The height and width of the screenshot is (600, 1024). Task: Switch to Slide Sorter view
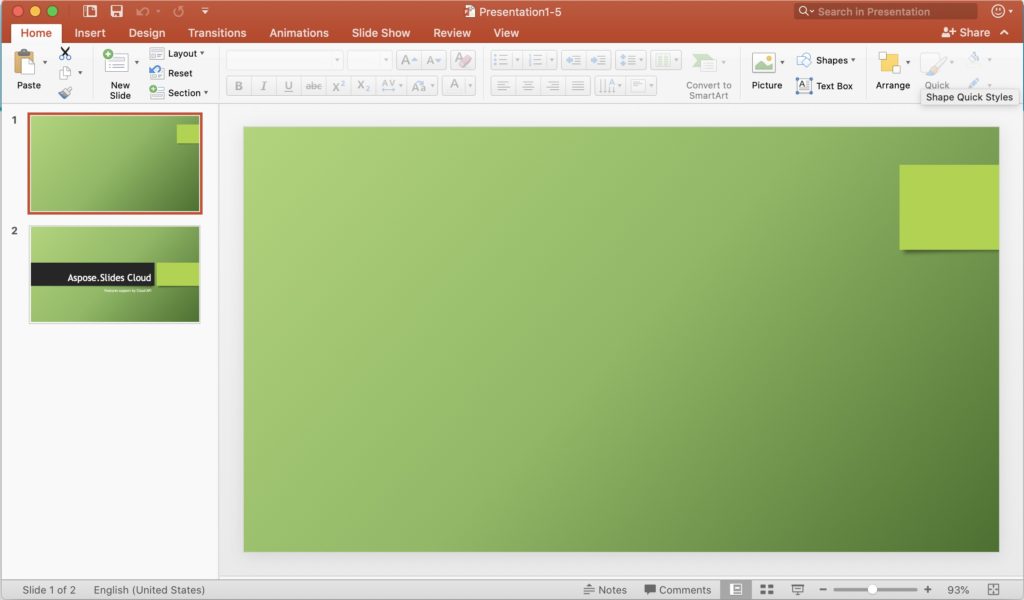(x=767, y=590)
